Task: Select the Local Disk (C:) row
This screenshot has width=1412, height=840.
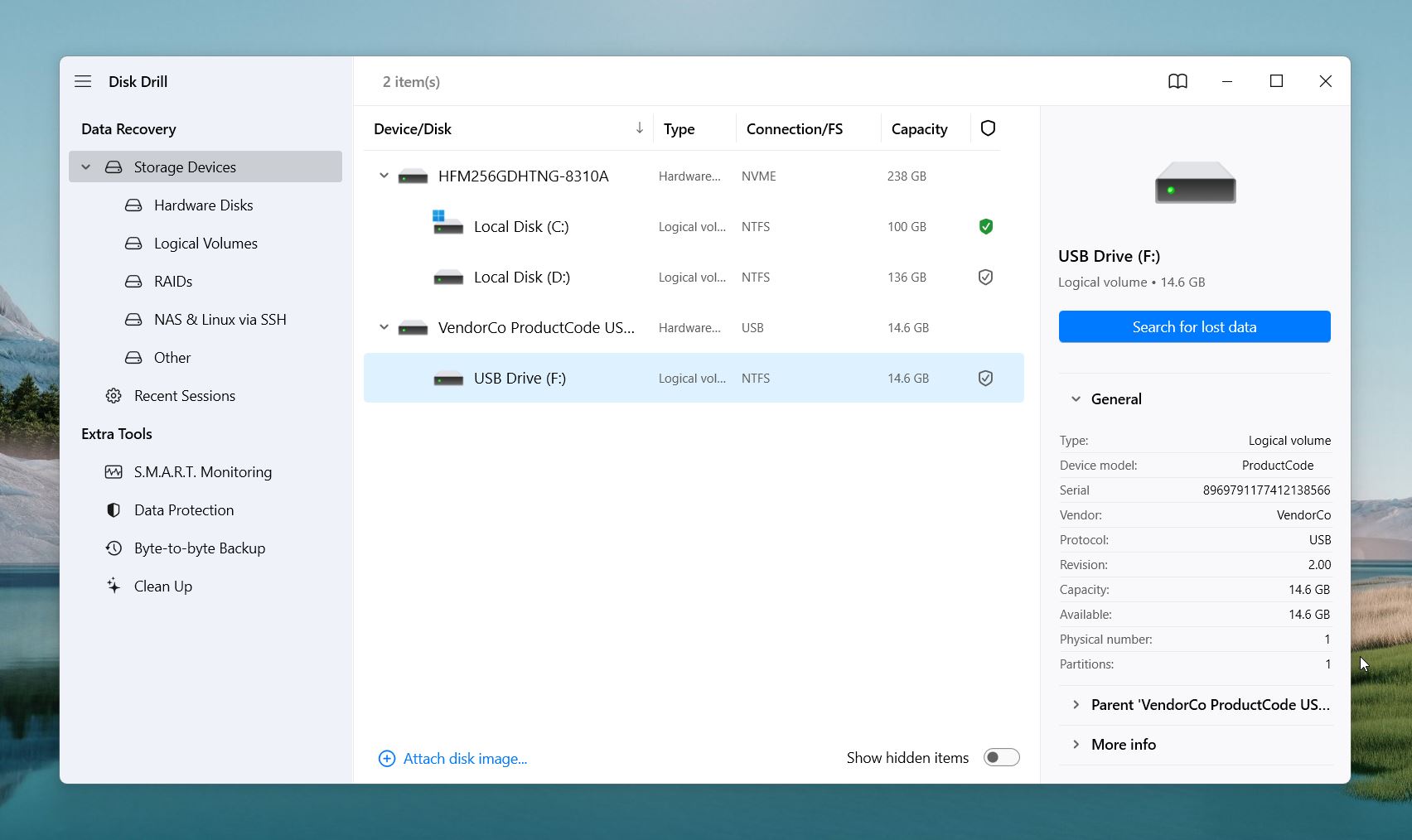Action: (694, 227)
